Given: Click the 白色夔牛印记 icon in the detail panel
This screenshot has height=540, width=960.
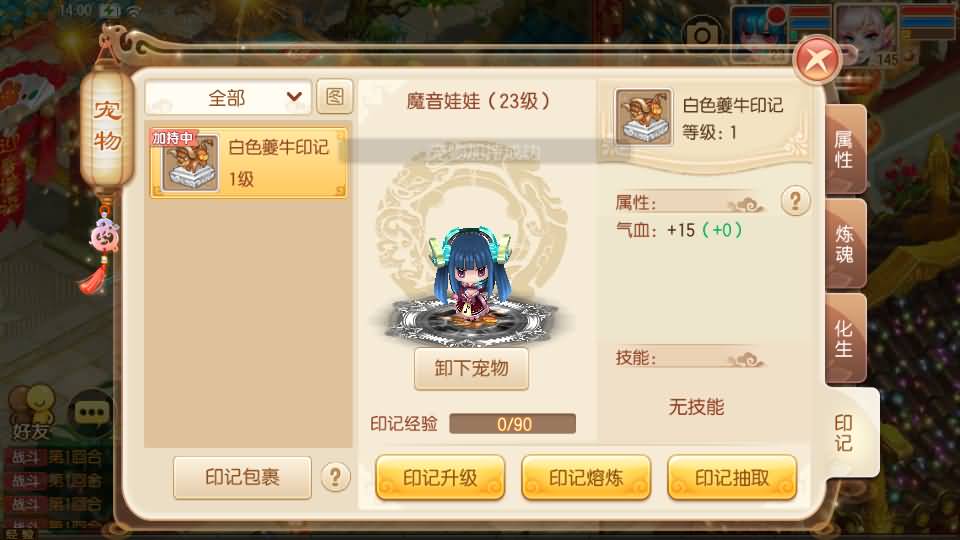Looking at the screenshot, I should tap(643, 116).
